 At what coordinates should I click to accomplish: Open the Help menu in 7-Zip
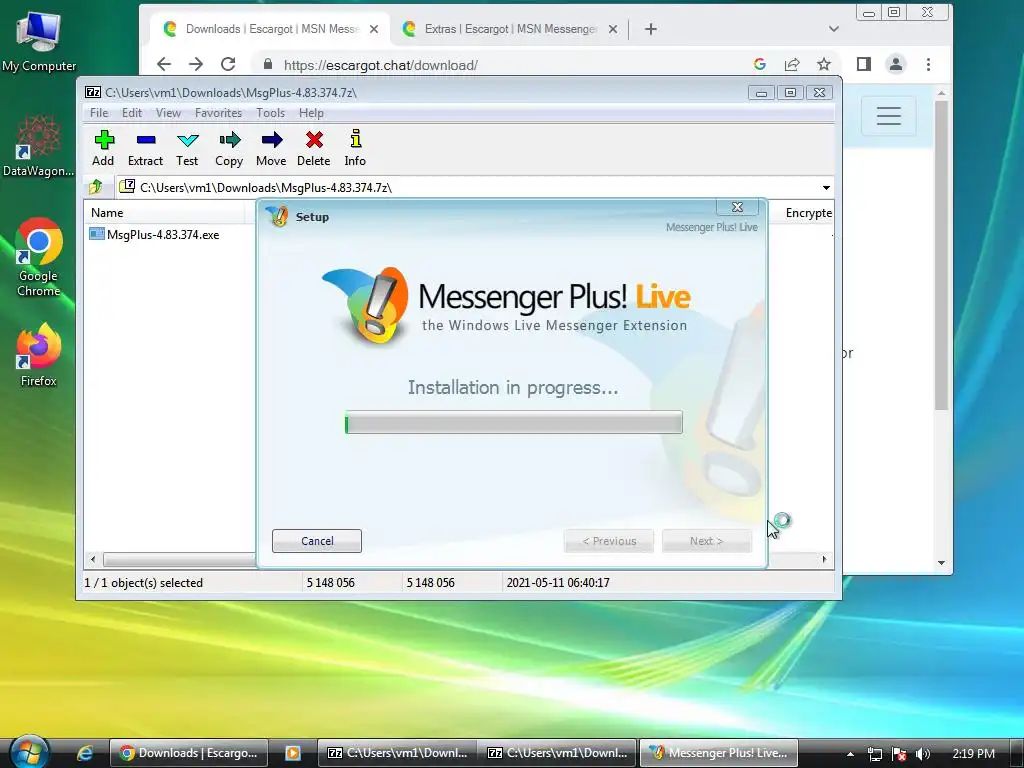(312, 113)
